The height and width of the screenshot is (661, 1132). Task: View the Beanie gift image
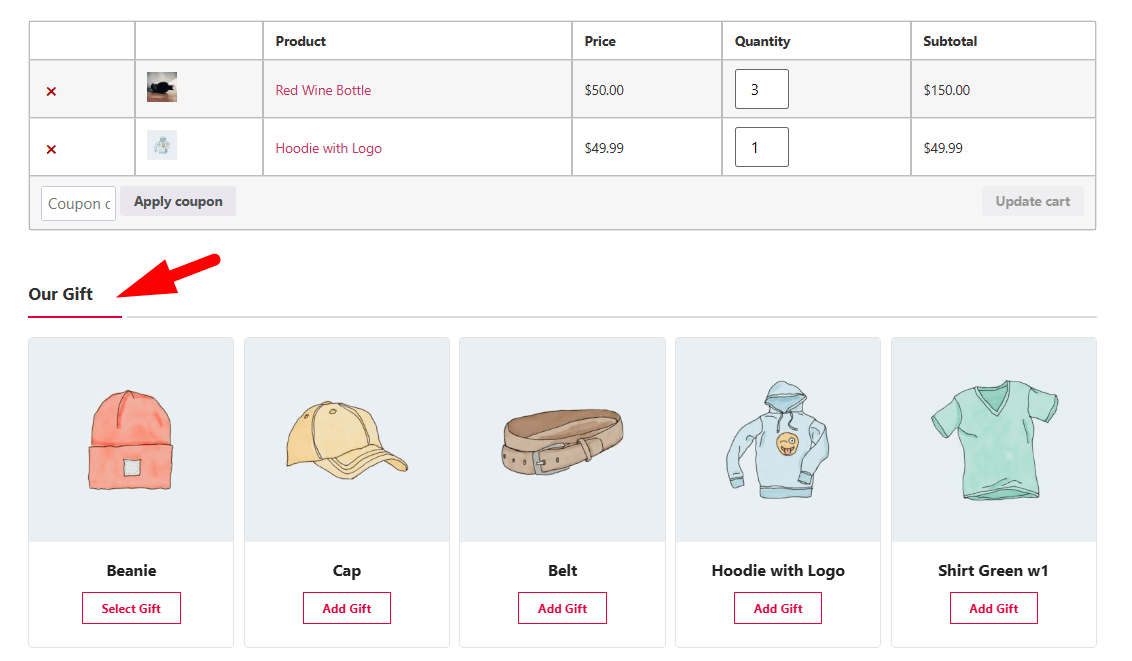point(131,439)
